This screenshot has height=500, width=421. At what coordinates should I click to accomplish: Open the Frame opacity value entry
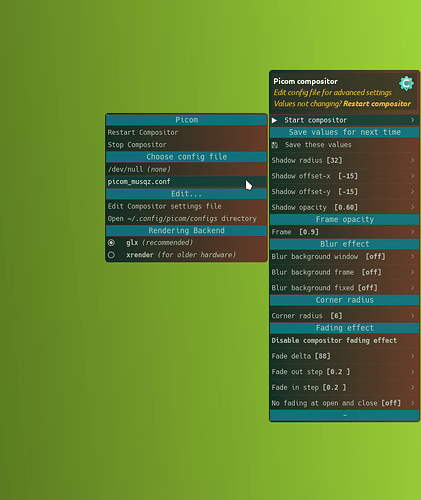[x=344, y=232]
